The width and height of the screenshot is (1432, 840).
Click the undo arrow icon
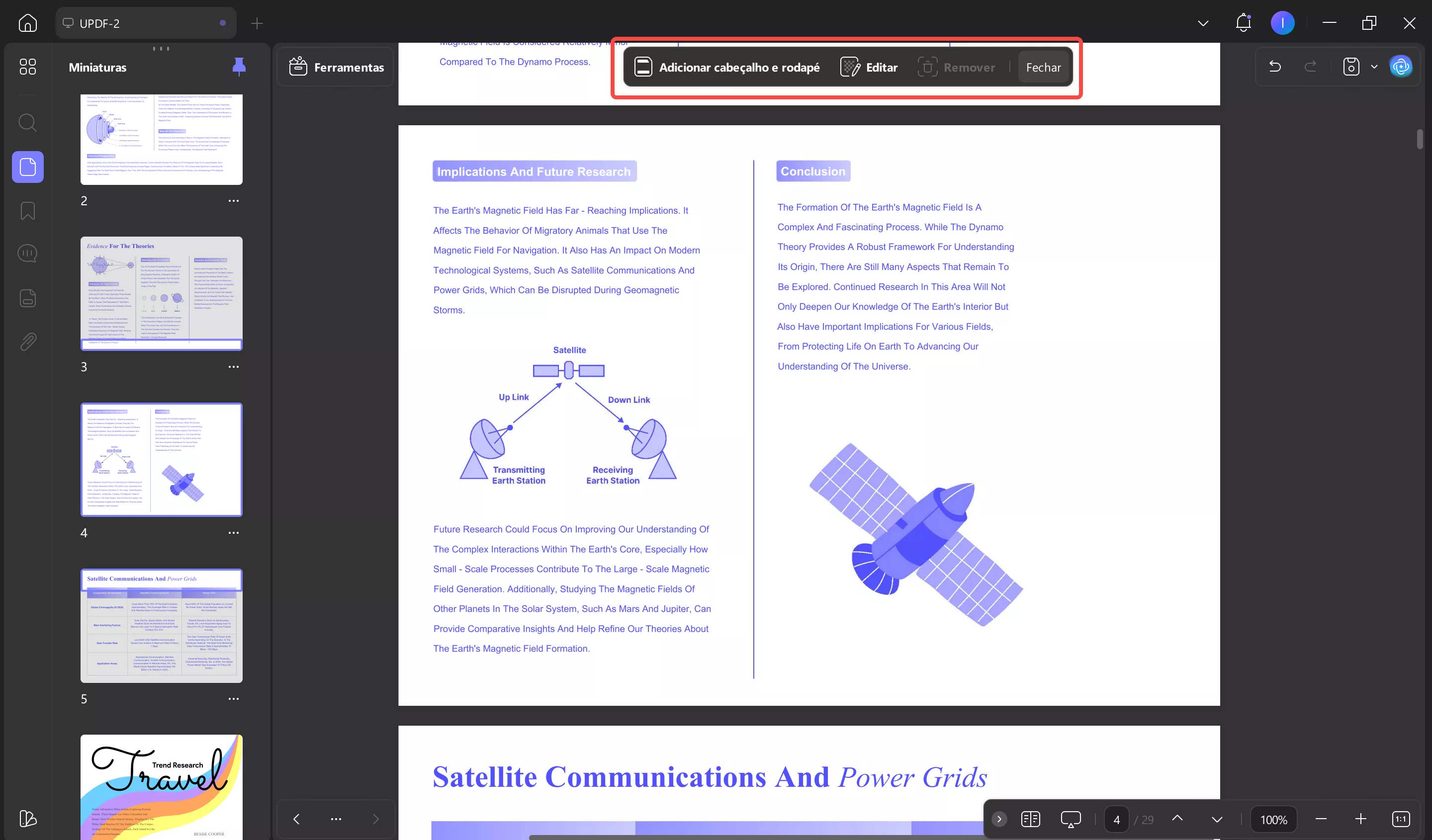coord(1274,67)
